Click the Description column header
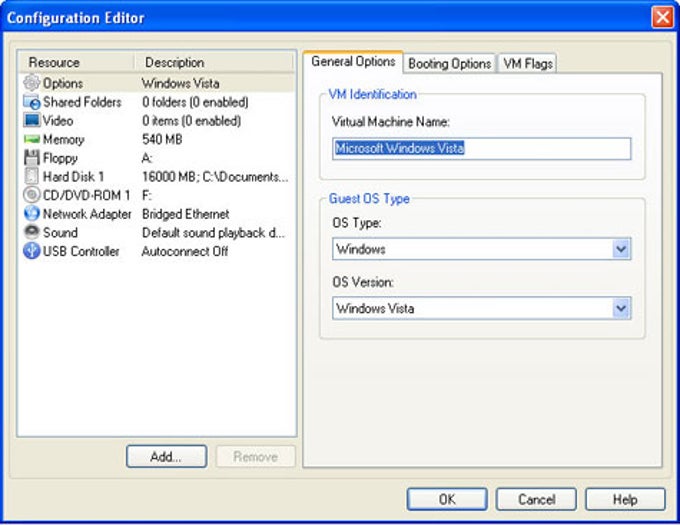This screenshot has height=525, width=680. [x=213, y=62]
